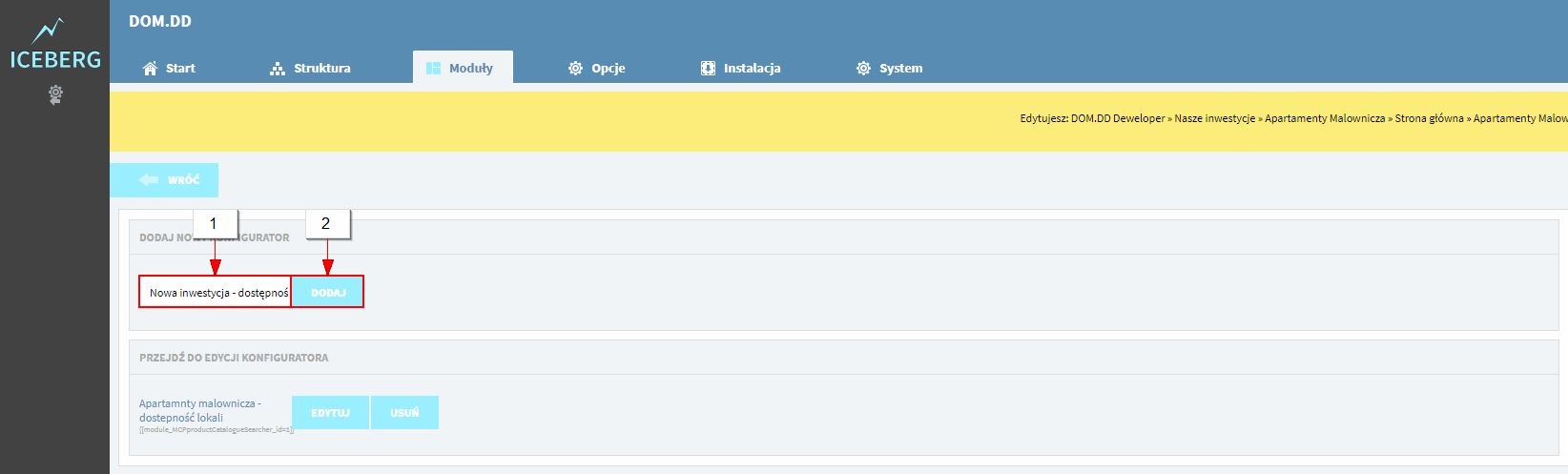Click breadcrumb text 'Strona główna'
The image size is (1568, 474).
tap(1429, 118)
